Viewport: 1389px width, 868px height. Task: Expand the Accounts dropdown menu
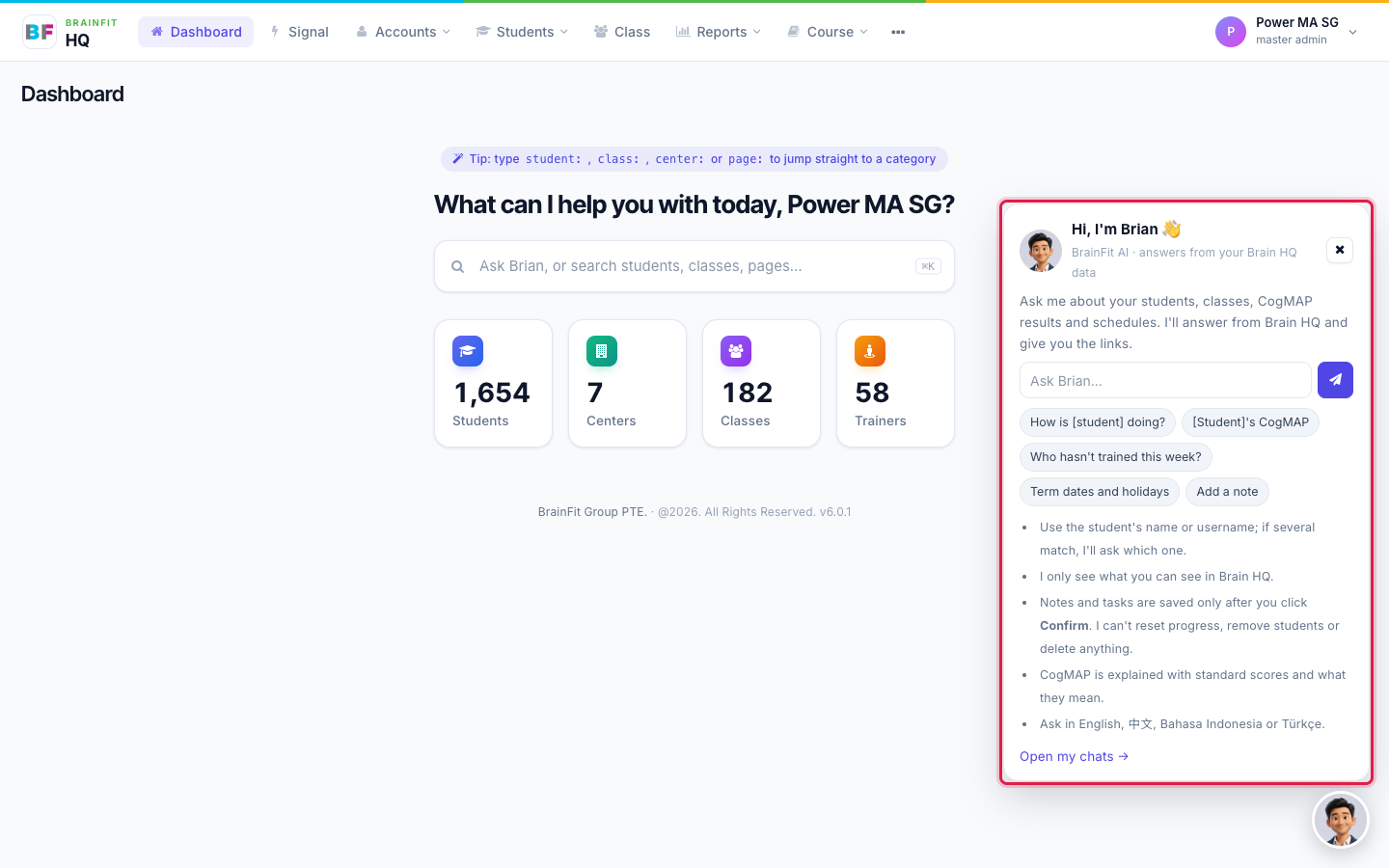pos(403,32)
